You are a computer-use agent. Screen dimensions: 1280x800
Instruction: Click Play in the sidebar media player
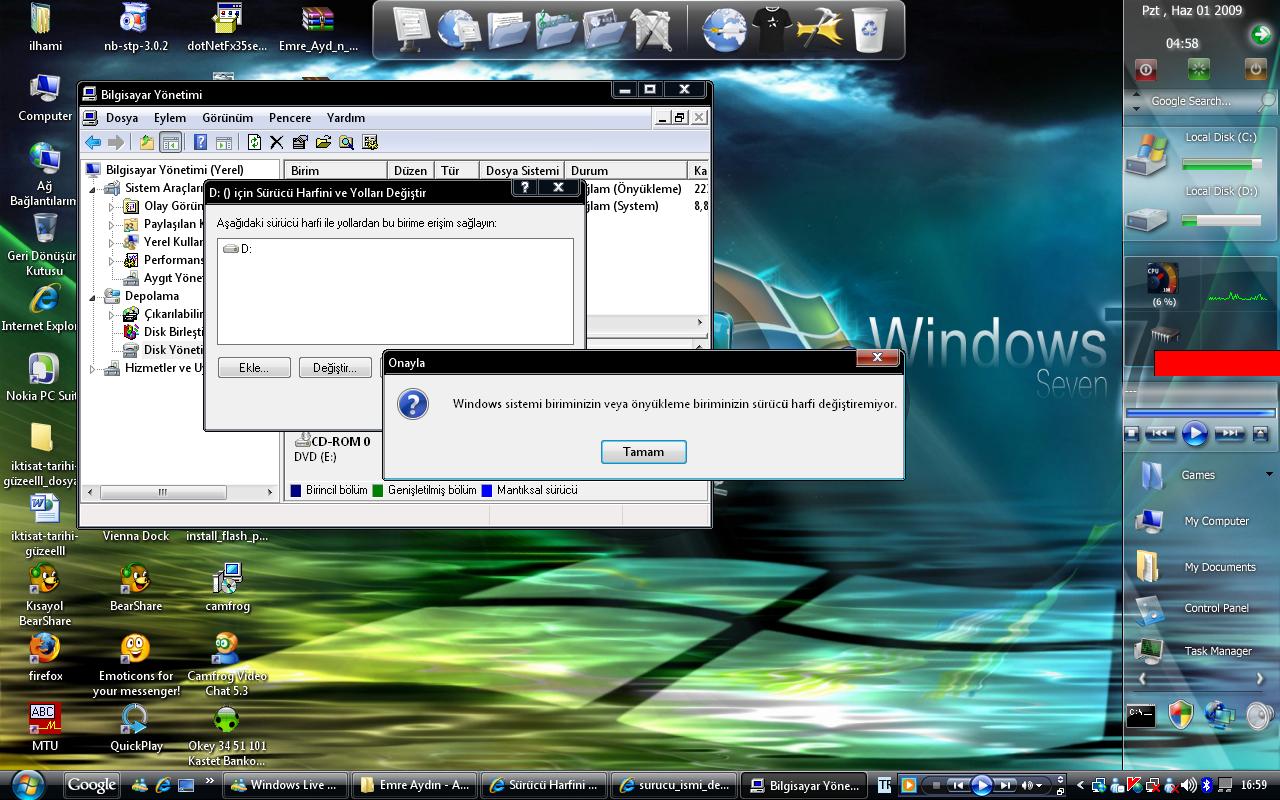[x=1195, y=434]
